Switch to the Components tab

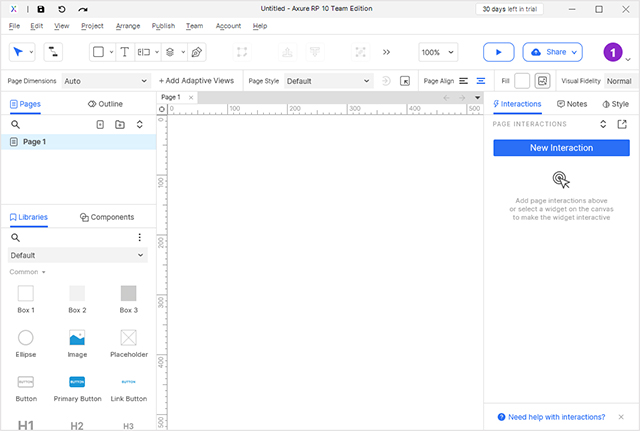[107, 217]
